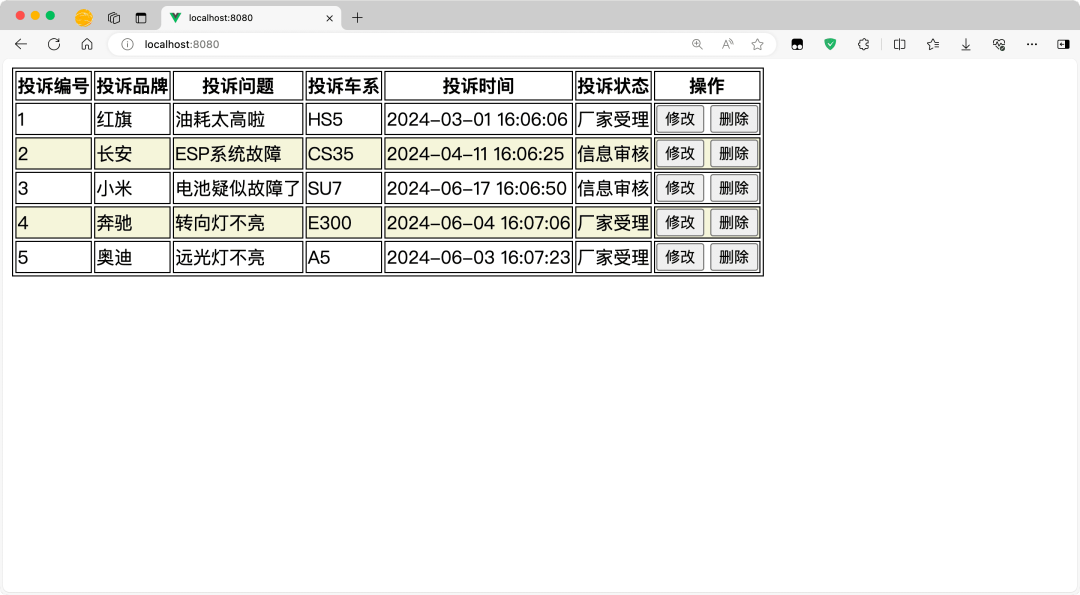Select the 2024-06-04 16:07:06 time cell
Viewport: 1080px width, 595px height.
coord(479,222)
